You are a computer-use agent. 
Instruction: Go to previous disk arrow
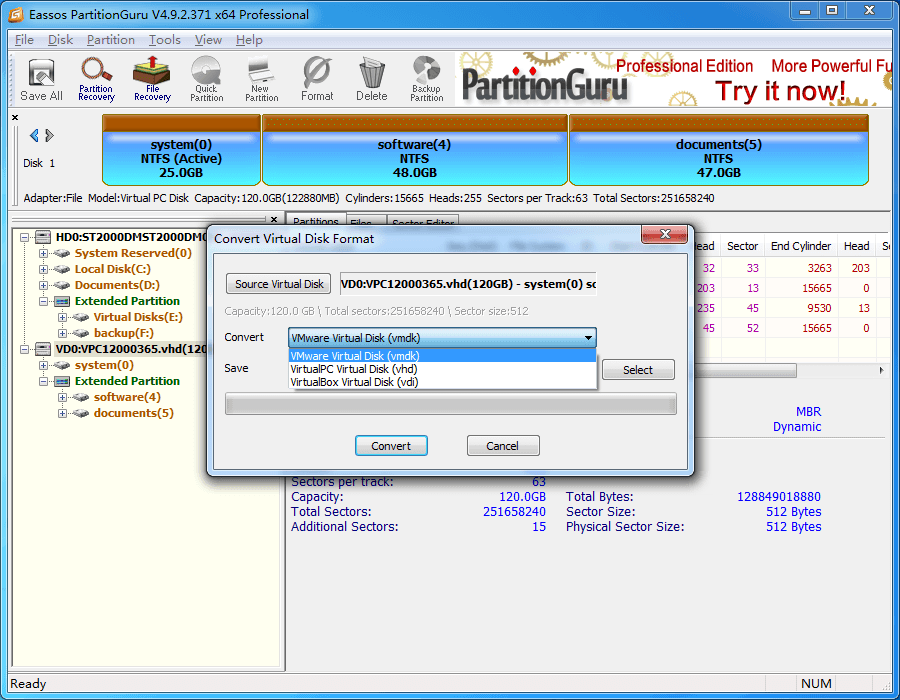pos(34,135)
